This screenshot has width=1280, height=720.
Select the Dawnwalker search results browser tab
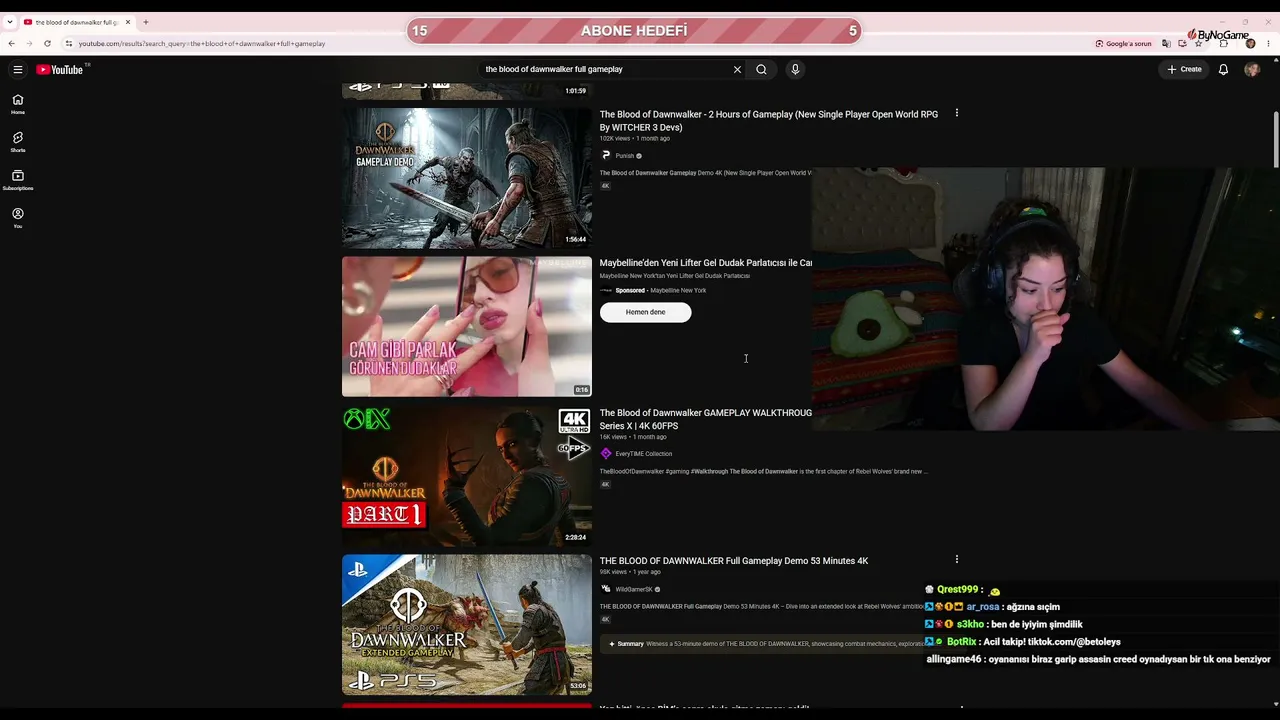pyautogui.click(x=76, y=22)
